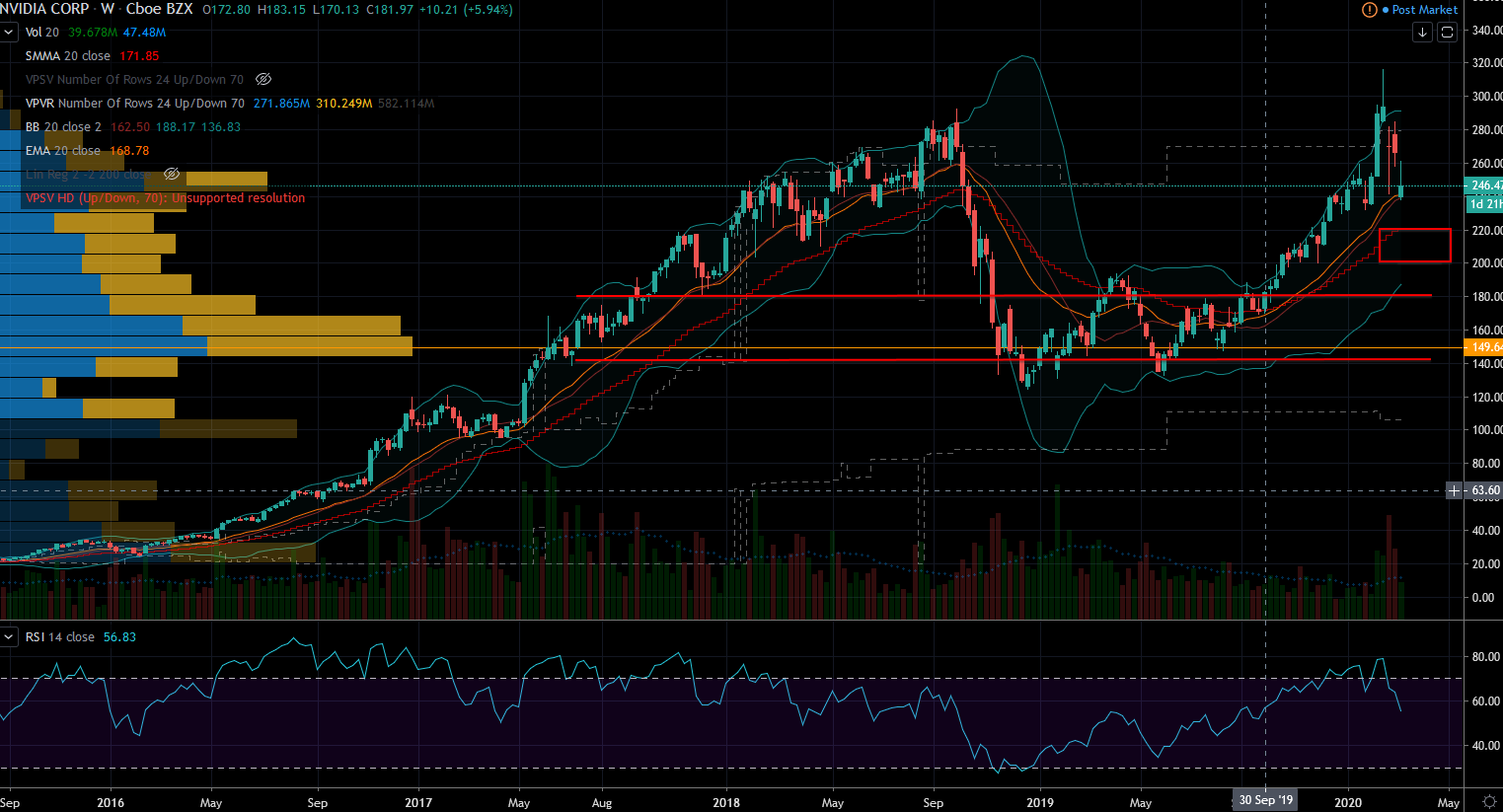Show the hidden Lin Reg indicator via eye icon
Viewport: 1503px width, 812px height.
[171, 174]
